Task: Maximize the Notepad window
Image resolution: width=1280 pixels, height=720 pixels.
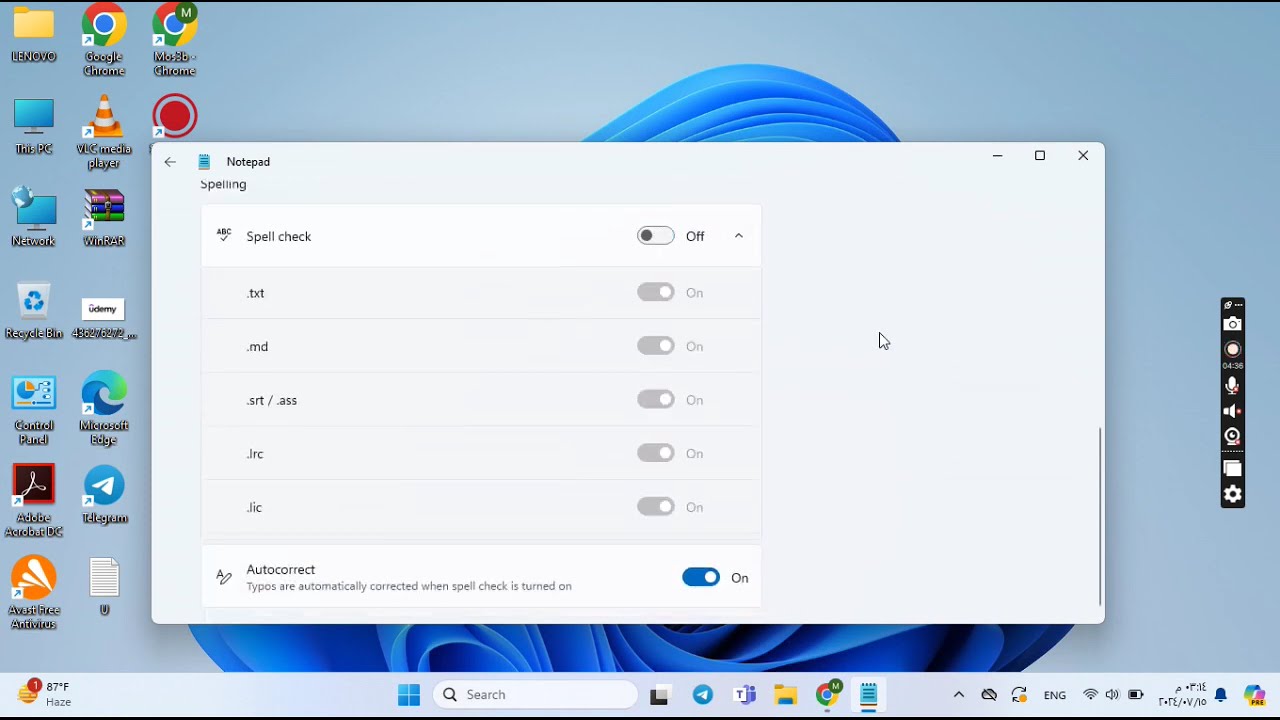Action: pos(1040,155)
